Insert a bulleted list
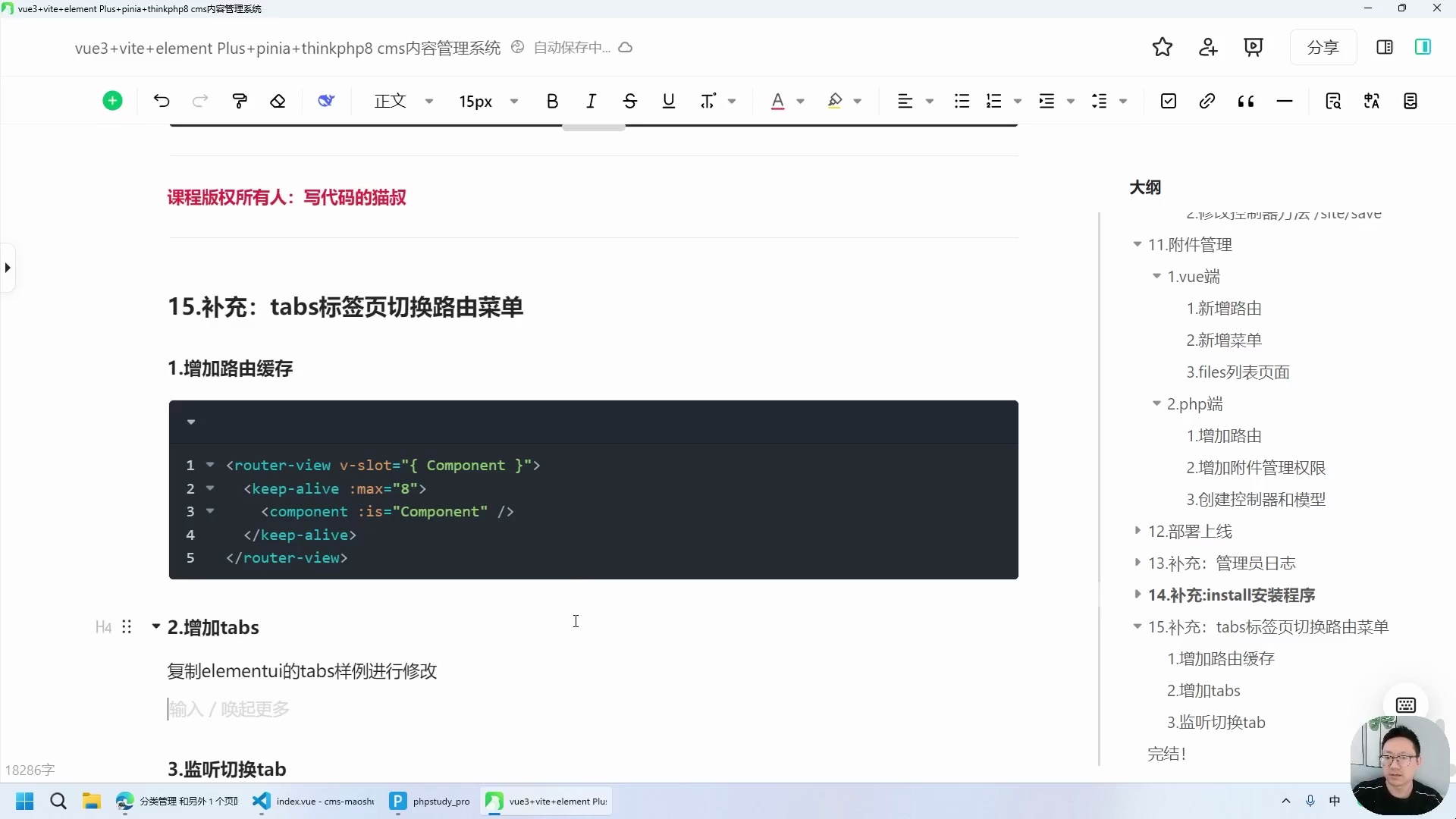The image size is (1456, 819). coord(962,101)
